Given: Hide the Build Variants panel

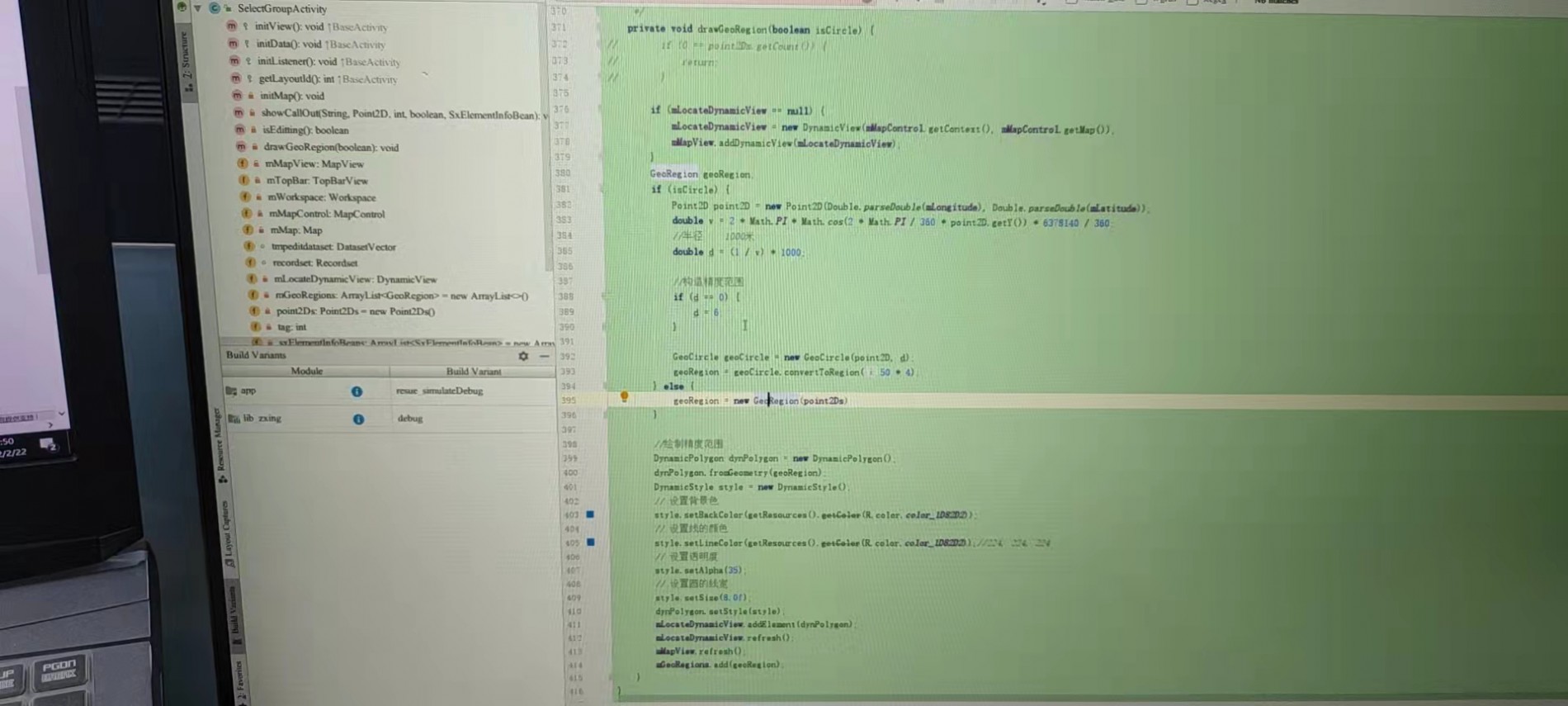Looking at the screenshot, I should click(x=544, y=356).
